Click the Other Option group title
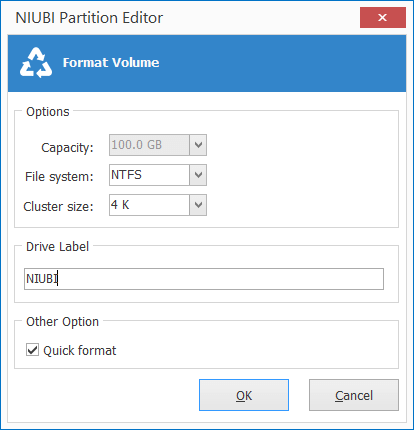Screen dimensions: 414x430 click(x=63, y=322)
